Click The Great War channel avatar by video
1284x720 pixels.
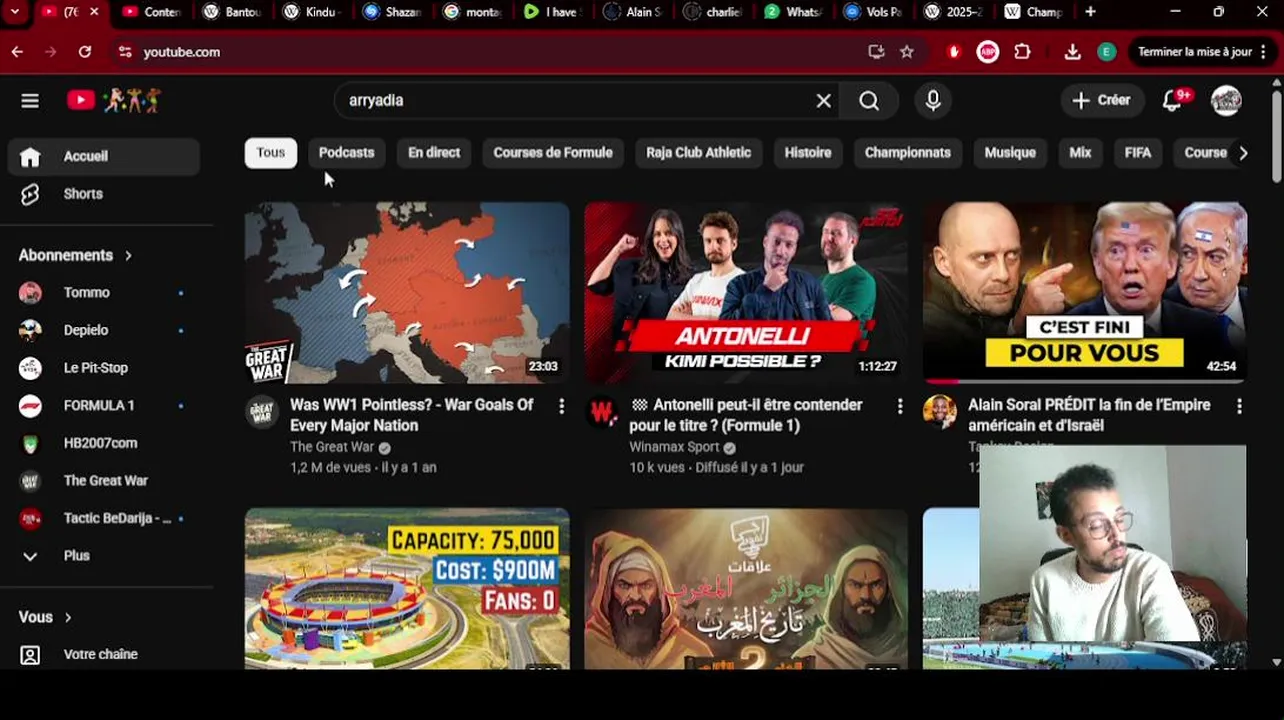[x=262, y=411]
